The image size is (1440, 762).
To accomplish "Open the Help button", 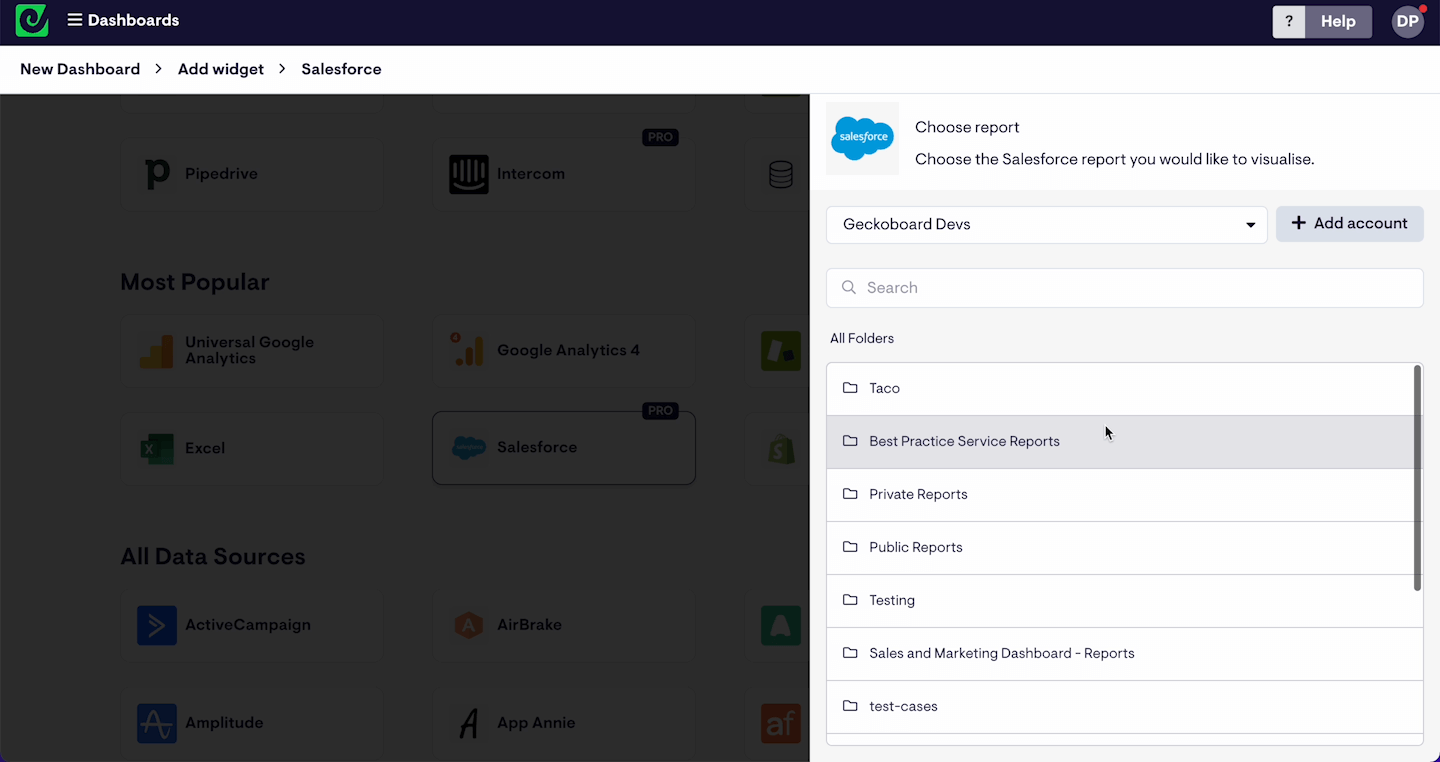I will [x=1338, y=21].
